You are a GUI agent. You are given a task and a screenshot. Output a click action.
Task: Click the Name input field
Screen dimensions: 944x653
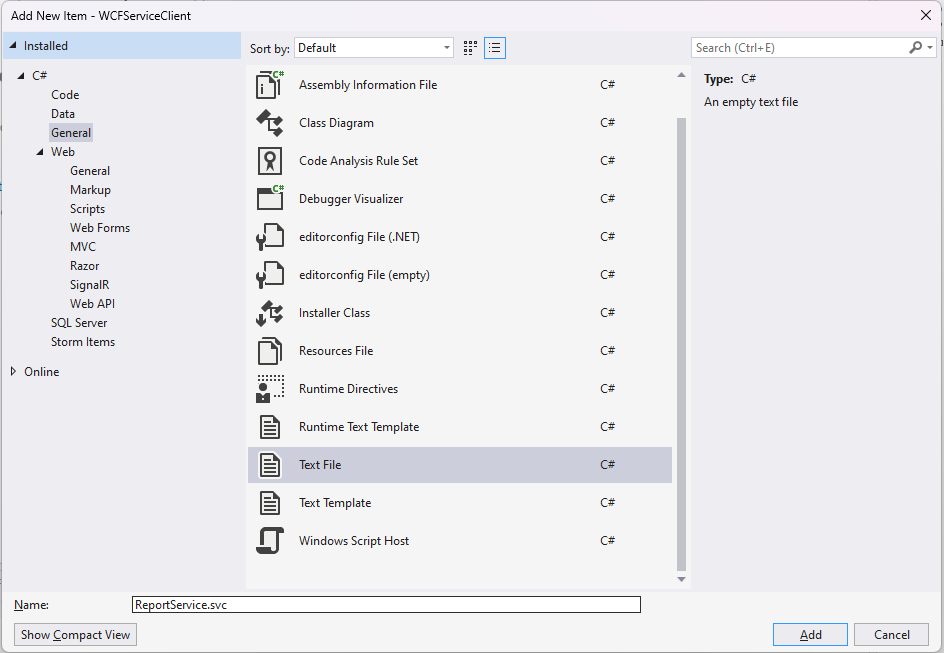pyautogui.click(x=386, y=605)
